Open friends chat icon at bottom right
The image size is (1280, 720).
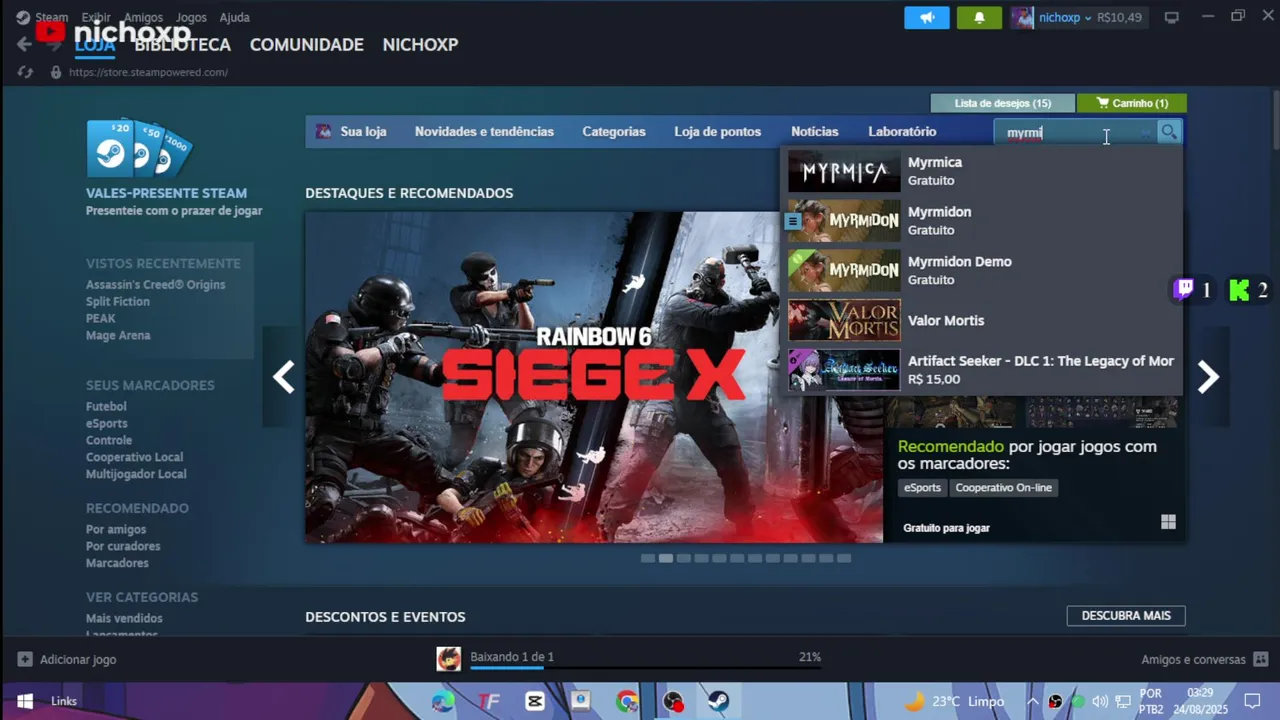pyautogui.click(x=1260, y=659)
